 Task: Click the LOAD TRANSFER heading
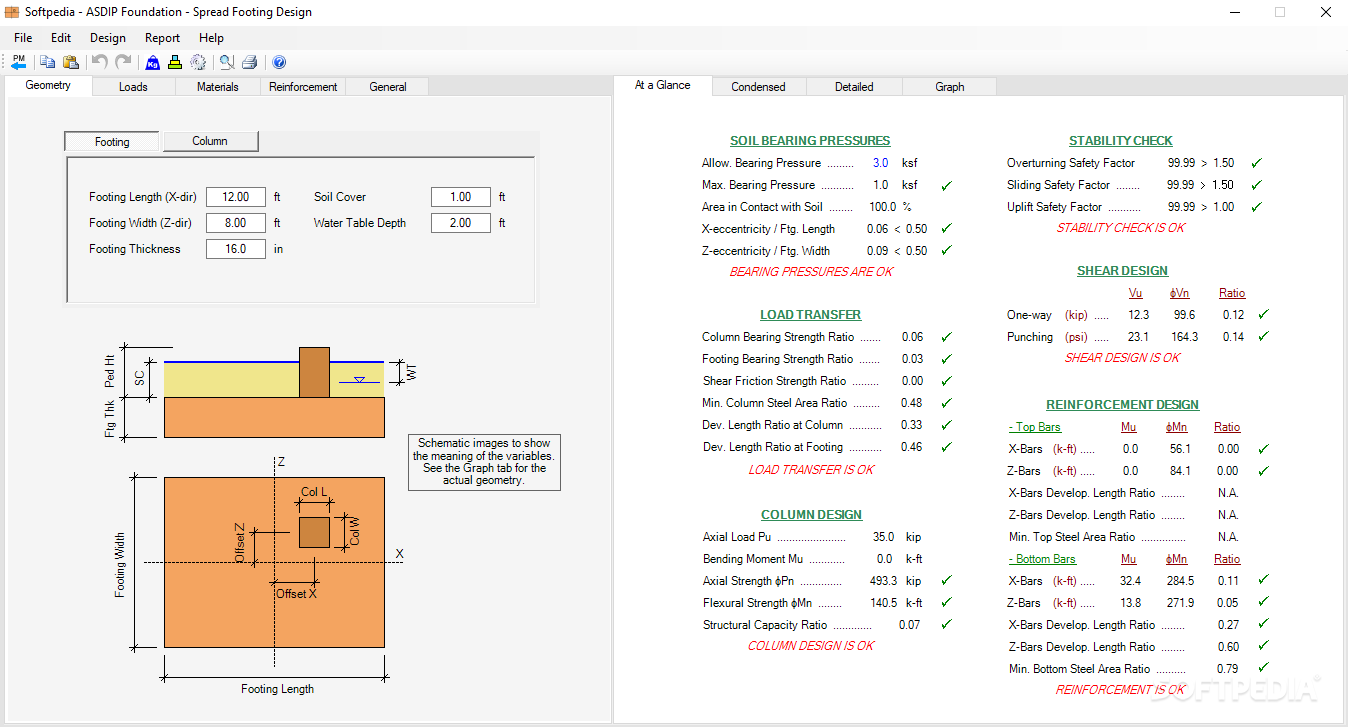(810, 315)
